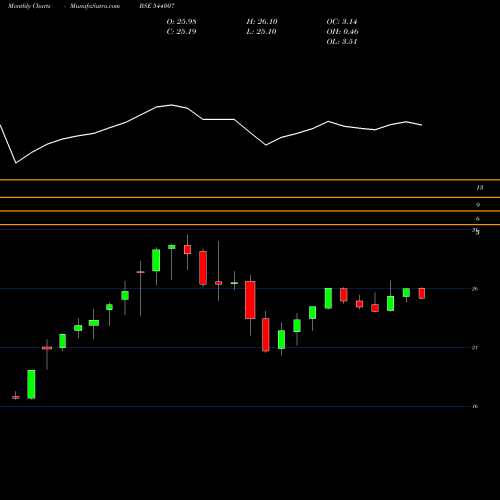Select the 'BSE 544097' symbol text

click(x=157, y=6)
